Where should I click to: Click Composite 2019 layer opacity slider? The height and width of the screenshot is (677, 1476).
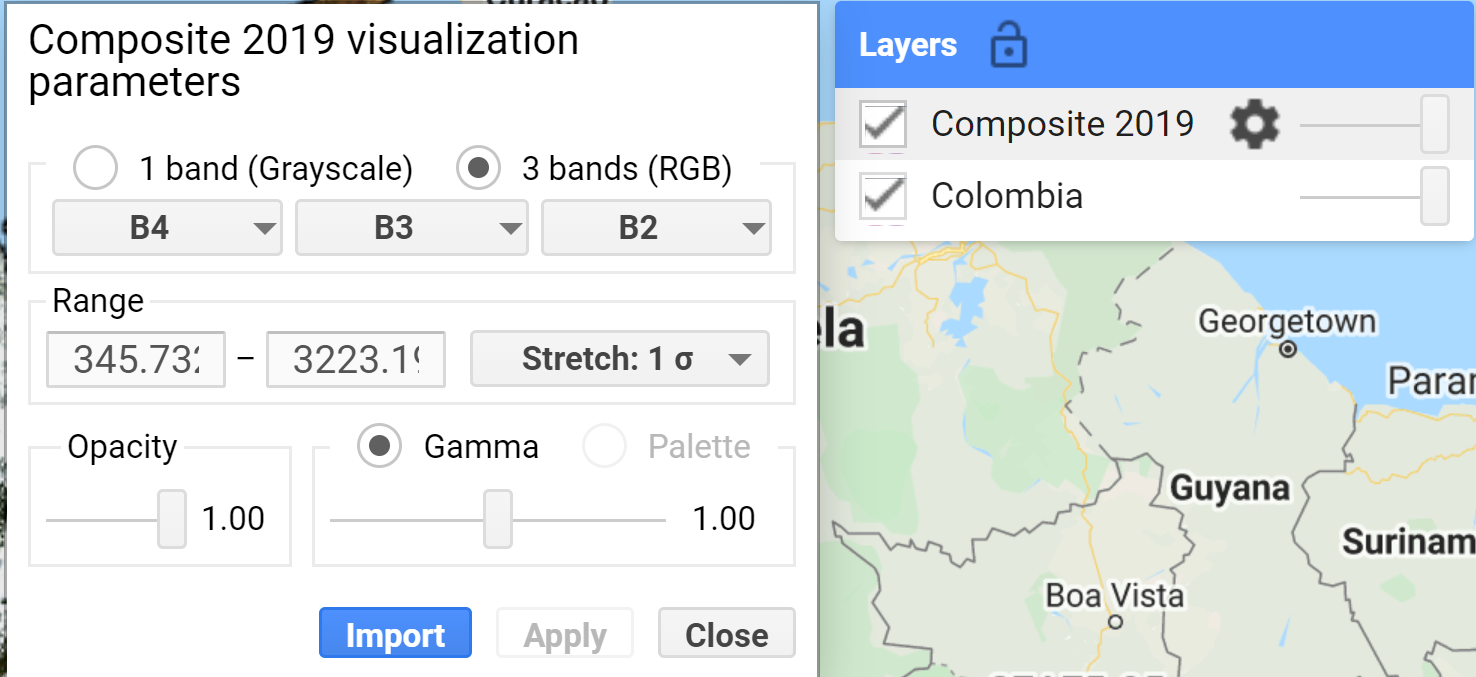[x=1434, y=125]
